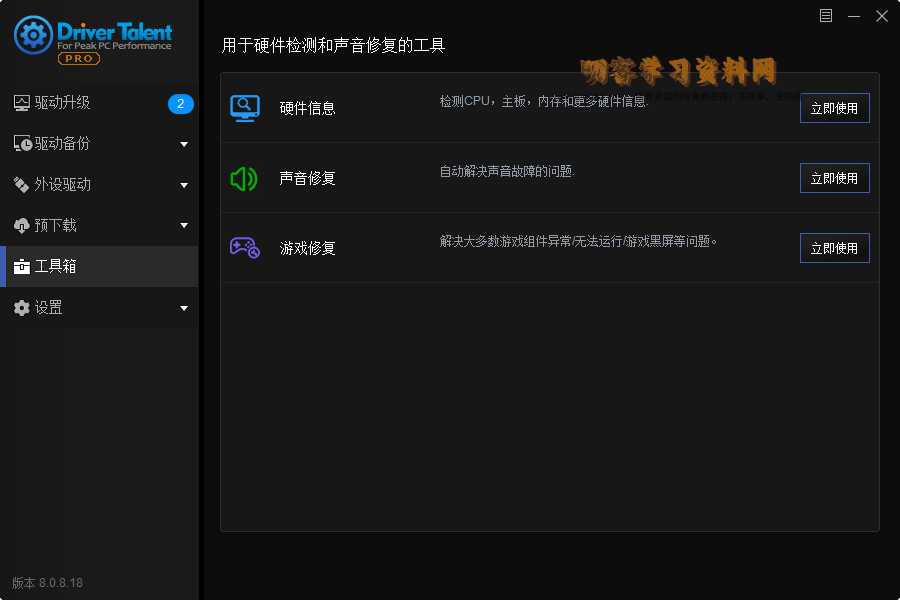Click the blue update count badge 2
Viewport: 900px width, 600px height.
(180, 103)
